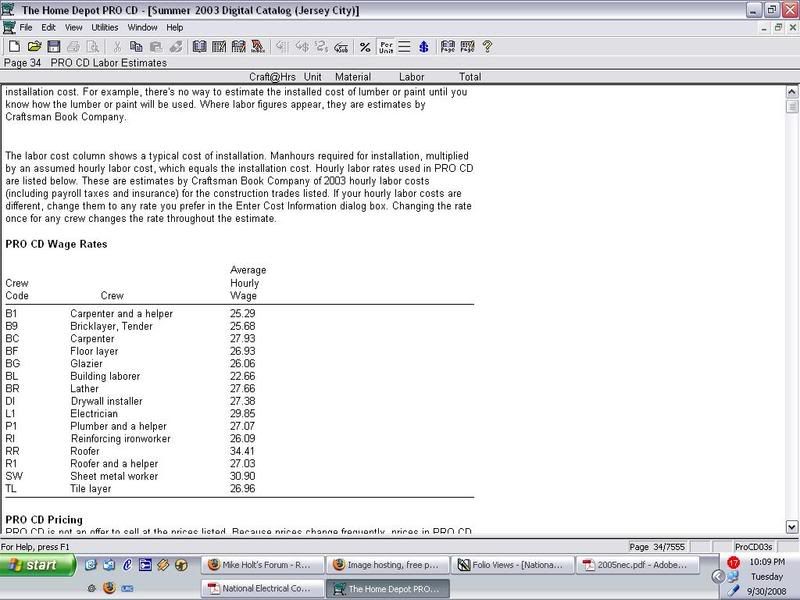Click the Page 34/7555 status field
Viewport: 800px width, 600px height.
pos(657,547)
